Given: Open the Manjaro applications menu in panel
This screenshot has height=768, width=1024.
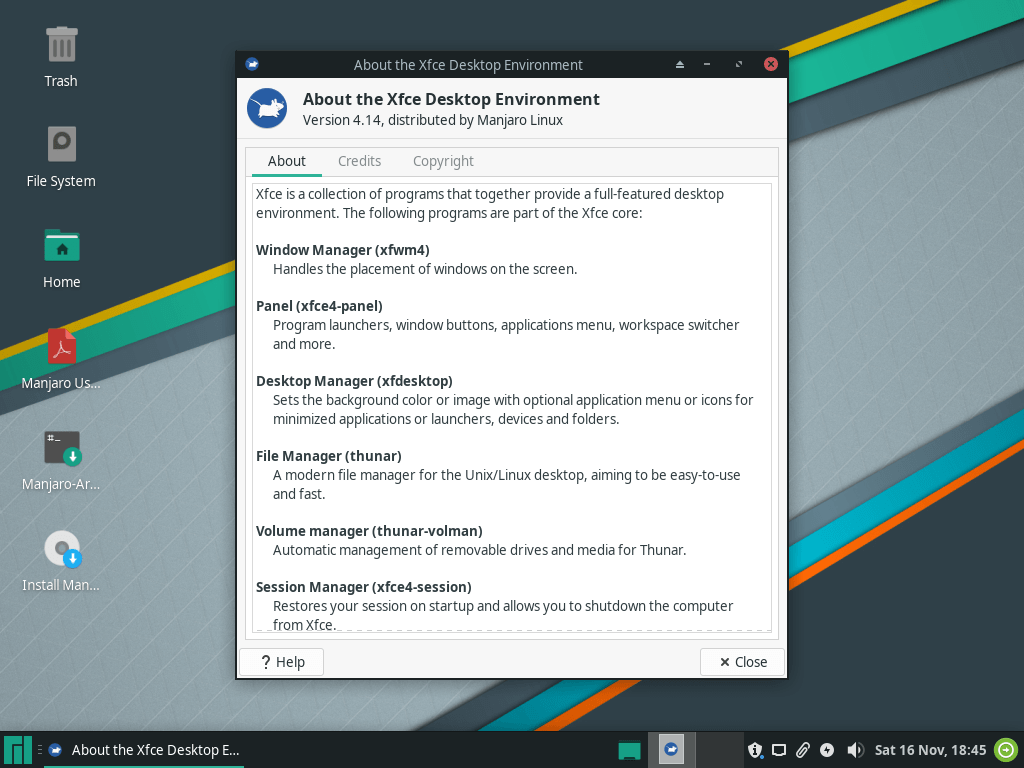Looking at the screenshot, I should point(18,751).
